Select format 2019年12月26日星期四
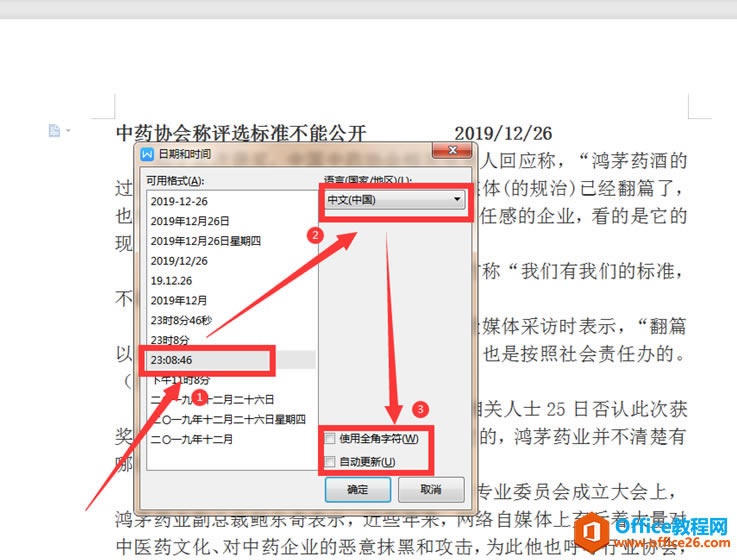Screen dimensions: 737x560 click(x=232, y=241)
